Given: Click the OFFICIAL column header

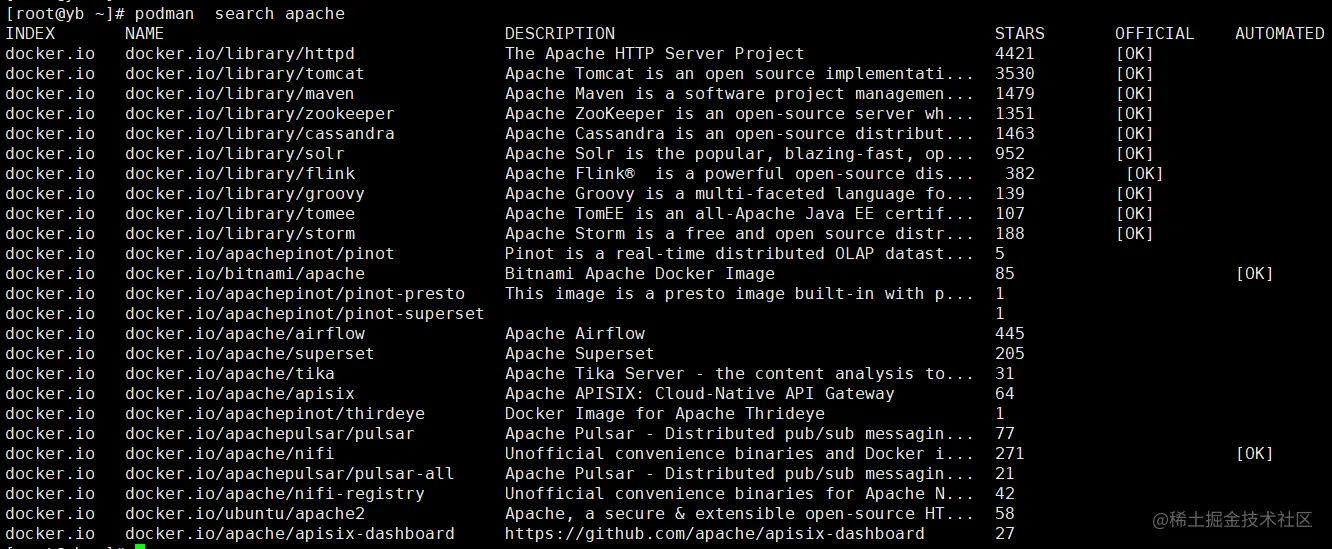Looking at the screenshot, I should [x=1154, y=34].
